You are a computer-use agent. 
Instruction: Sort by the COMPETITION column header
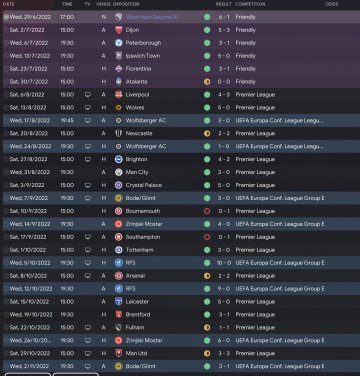click(x=250, y=4)
